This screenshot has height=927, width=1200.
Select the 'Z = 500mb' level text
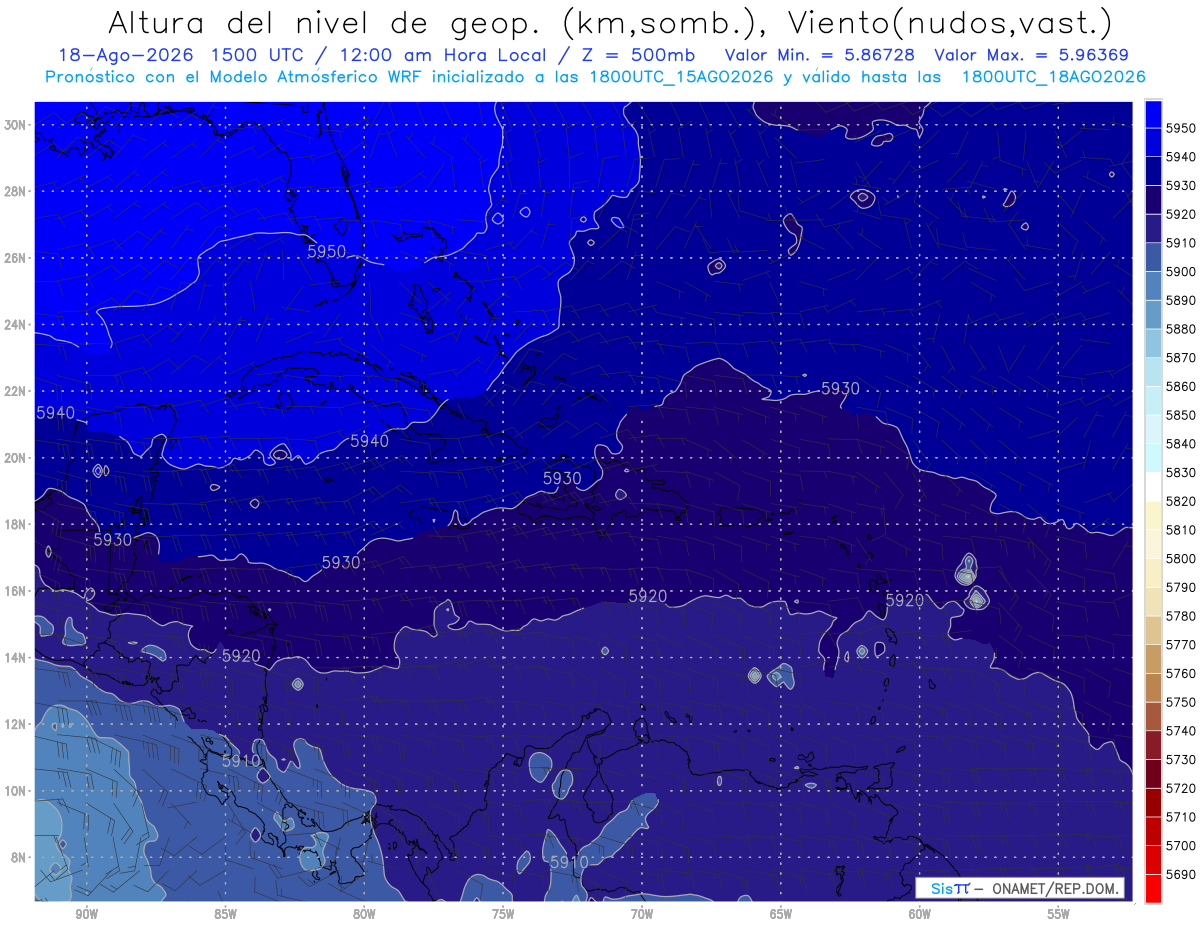(631, 56)
